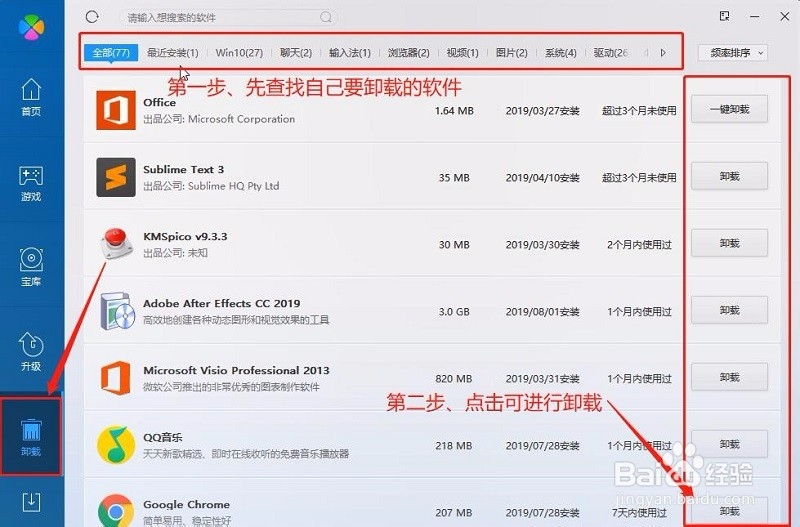This screenshot has height=527, width=800.
Task: Click 出品公司: Sublime HQ Pty Ltd text
Action: click(211, 186)
